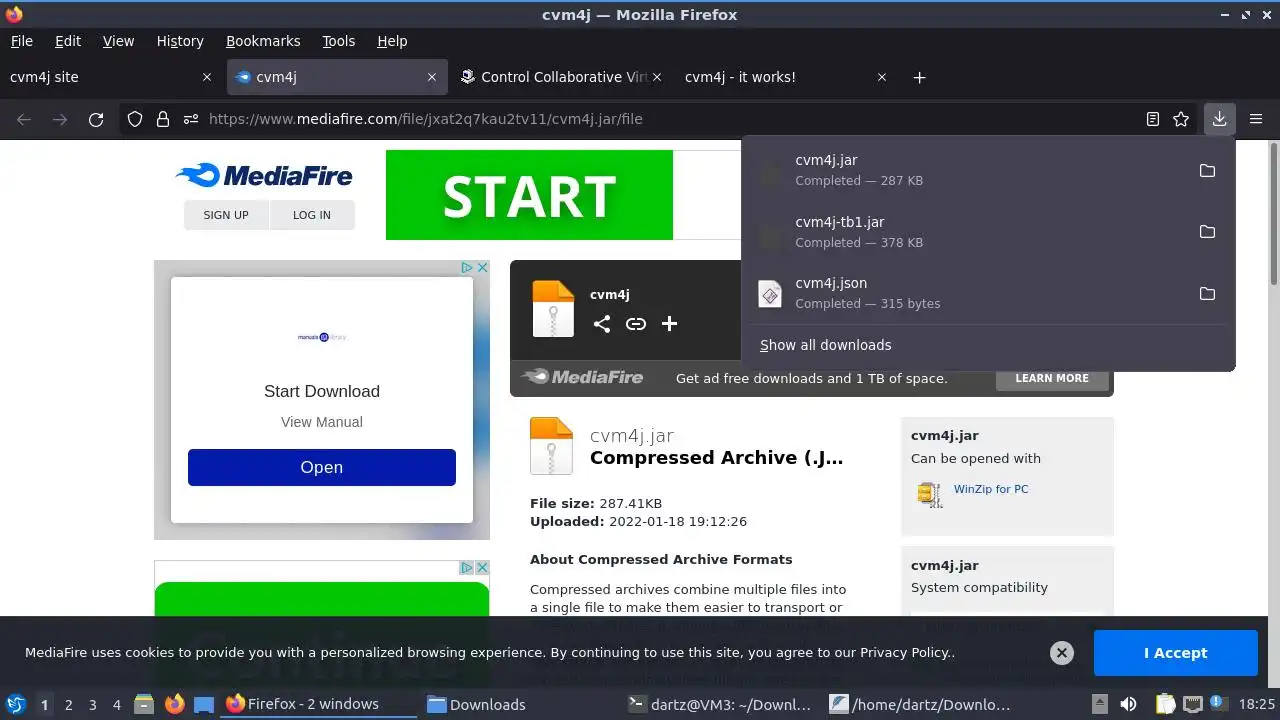Open the cvm4j.json file icon in downloads
The image size is (1280, 720).
[770, 294]
